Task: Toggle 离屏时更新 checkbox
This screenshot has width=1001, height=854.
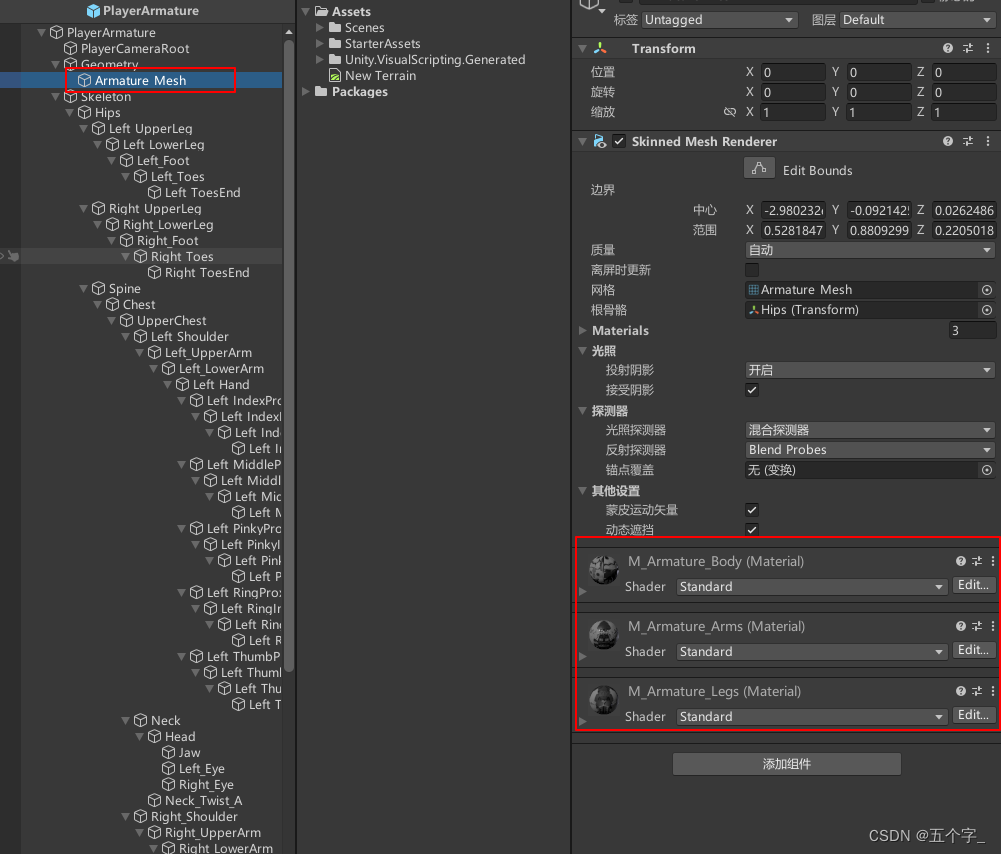Action: [752, 270]
